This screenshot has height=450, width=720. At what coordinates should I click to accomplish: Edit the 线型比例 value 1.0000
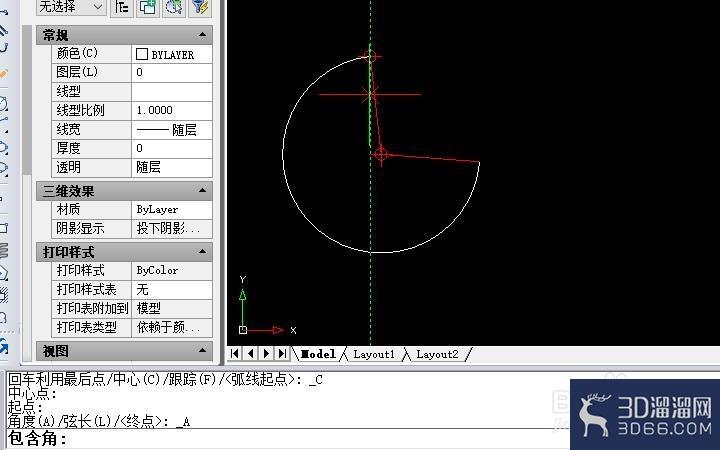point(172,111)
